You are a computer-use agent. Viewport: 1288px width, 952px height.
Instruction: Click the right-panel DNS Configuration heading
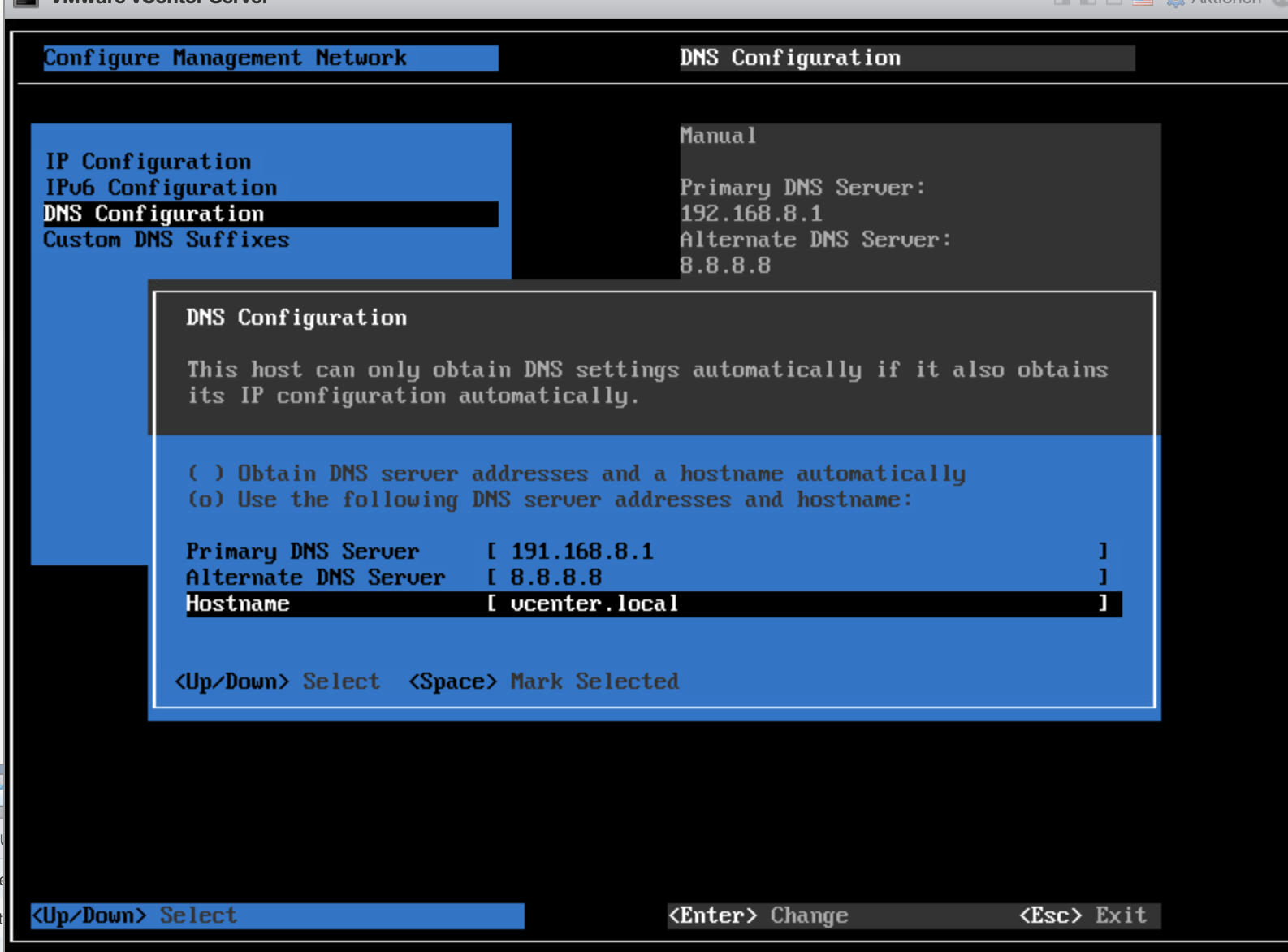tap(790, 58)
